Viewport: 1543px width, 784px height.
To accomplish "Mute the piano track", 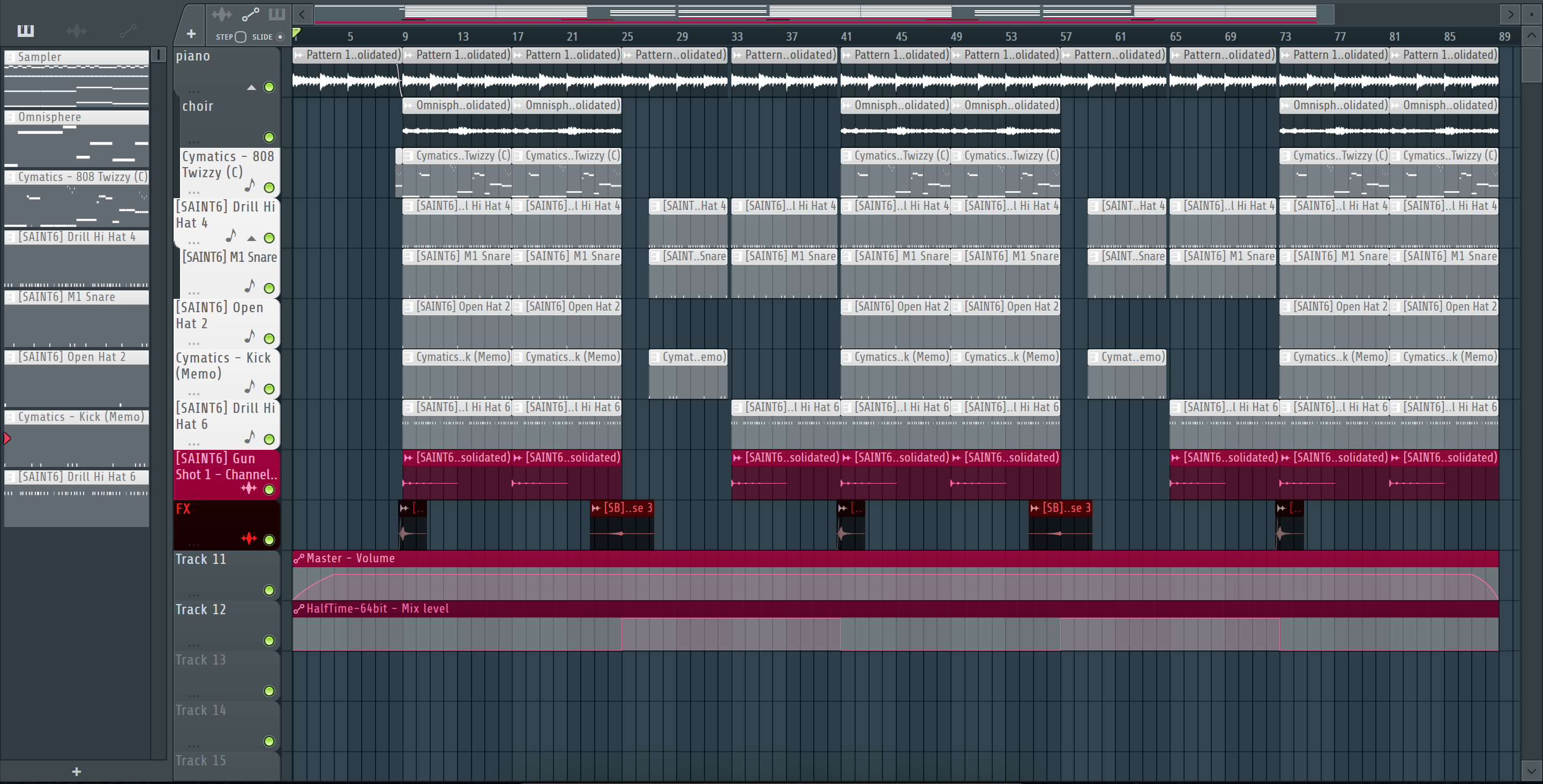I will point(269,87).
